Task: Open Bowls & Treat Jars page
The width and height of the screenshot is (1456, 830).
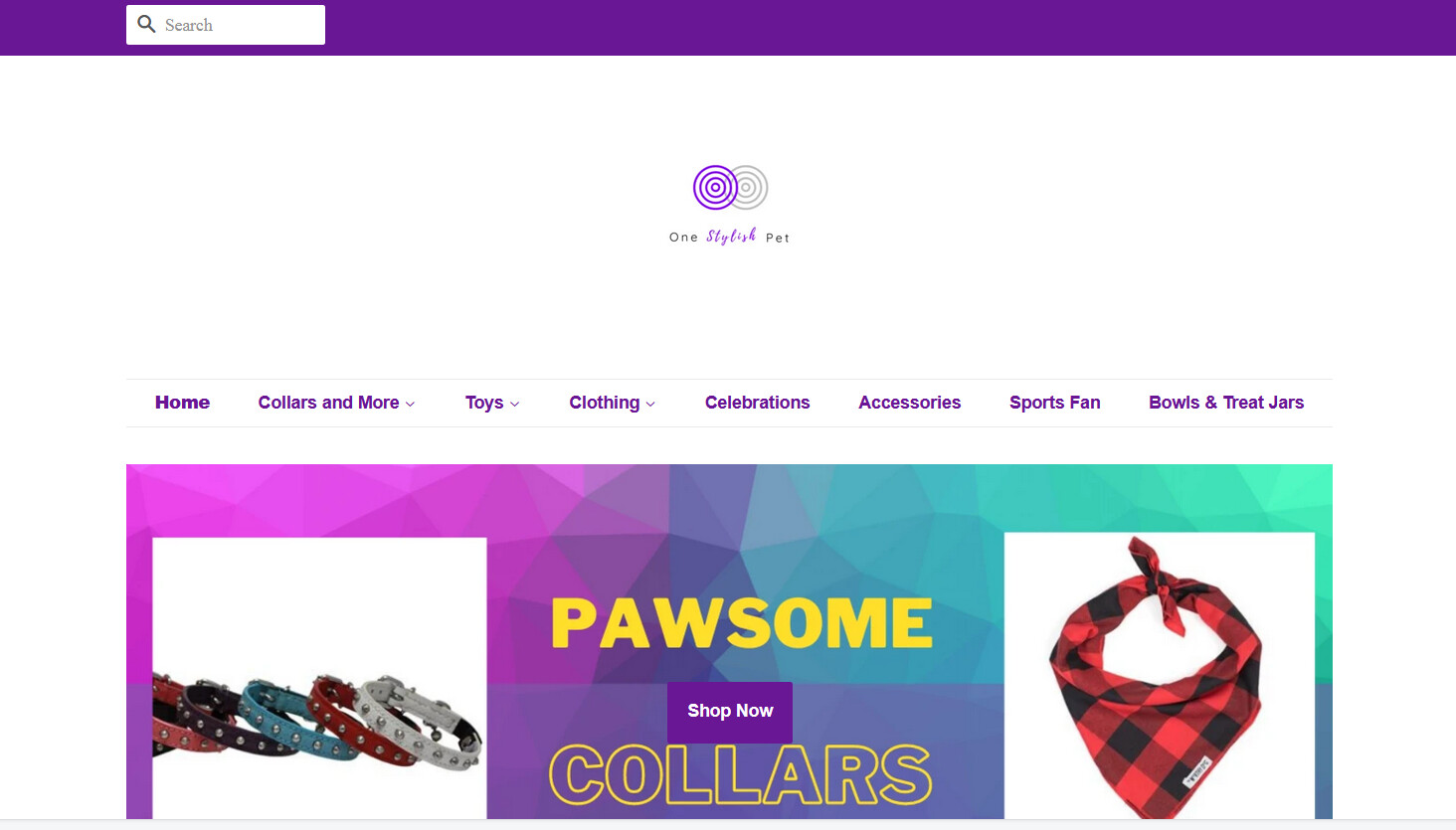Action: 1225,403
